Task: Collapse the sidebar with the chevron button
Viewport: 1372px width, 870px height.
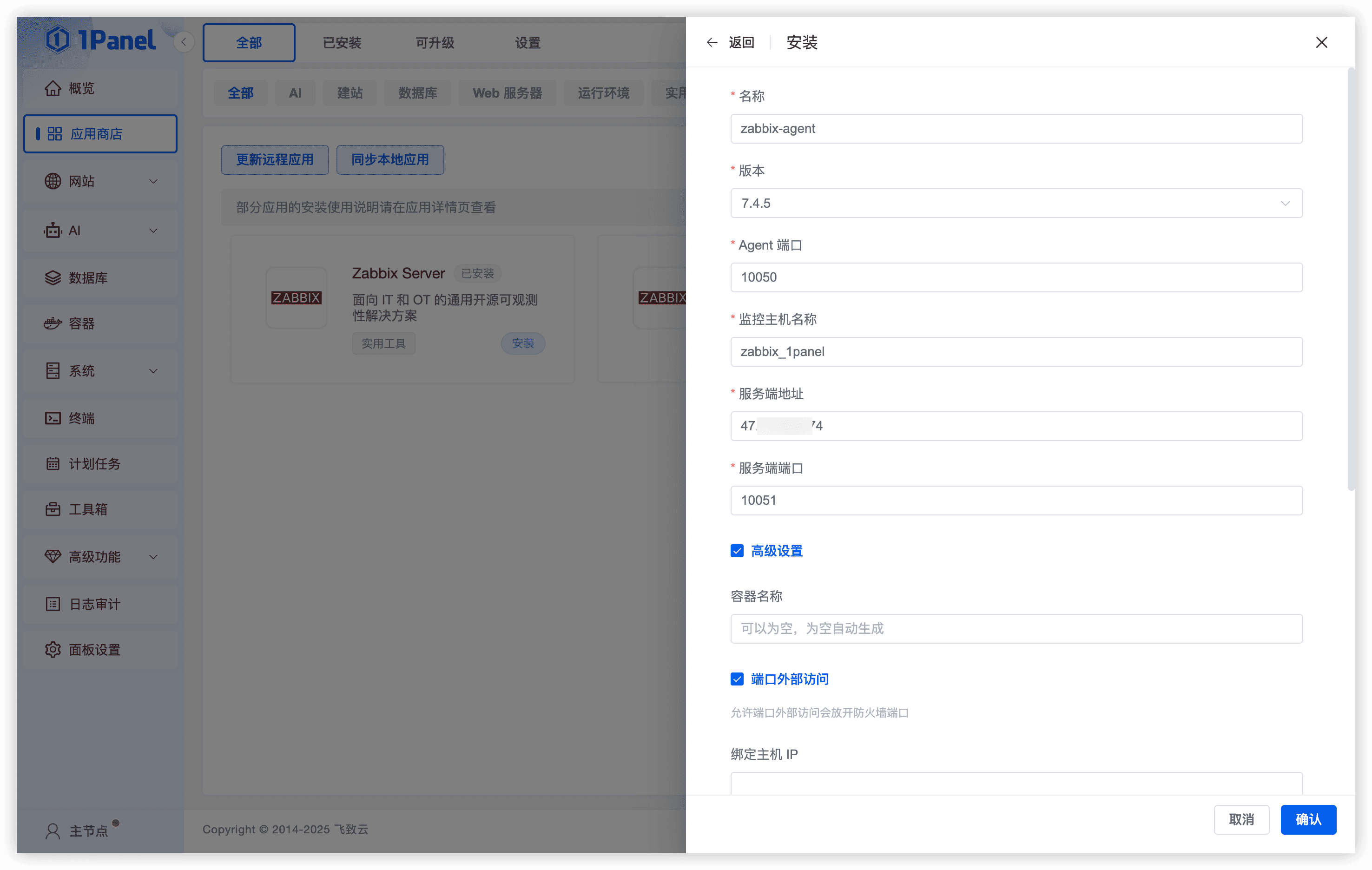Action: coord(184,42)
